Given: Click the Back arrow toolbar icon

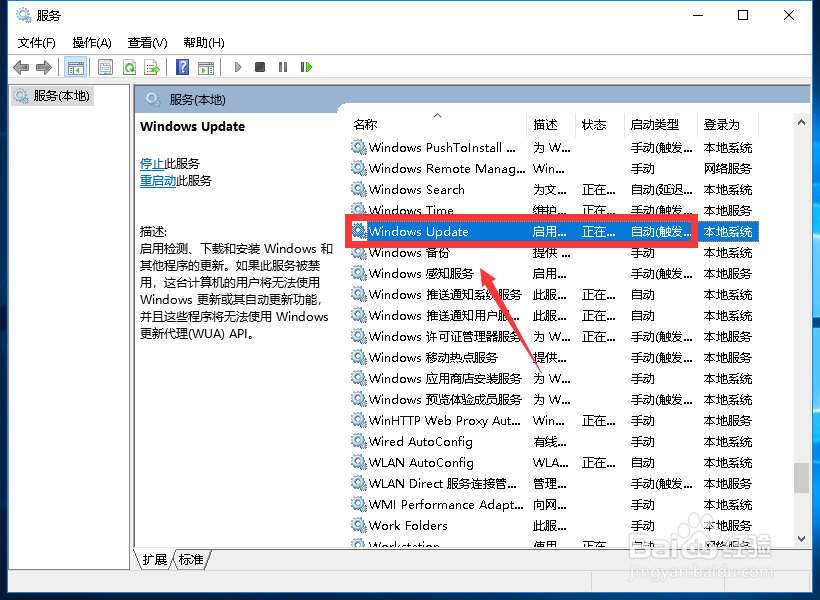Looking at the screenshot, I should point(21,67).
